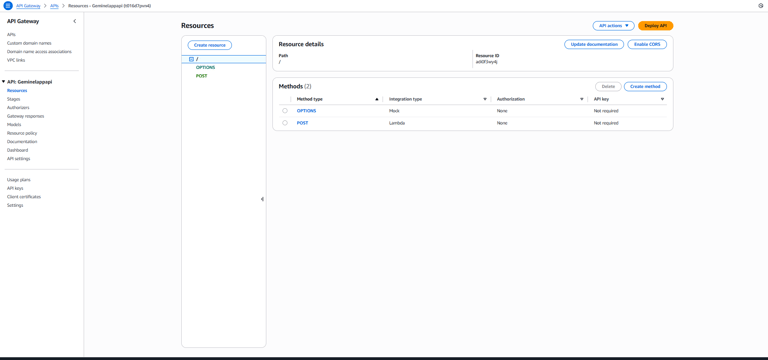768x360 pixels.
Task: Open Custom domain names in sidebar
Action: click(x=29, y=43)
